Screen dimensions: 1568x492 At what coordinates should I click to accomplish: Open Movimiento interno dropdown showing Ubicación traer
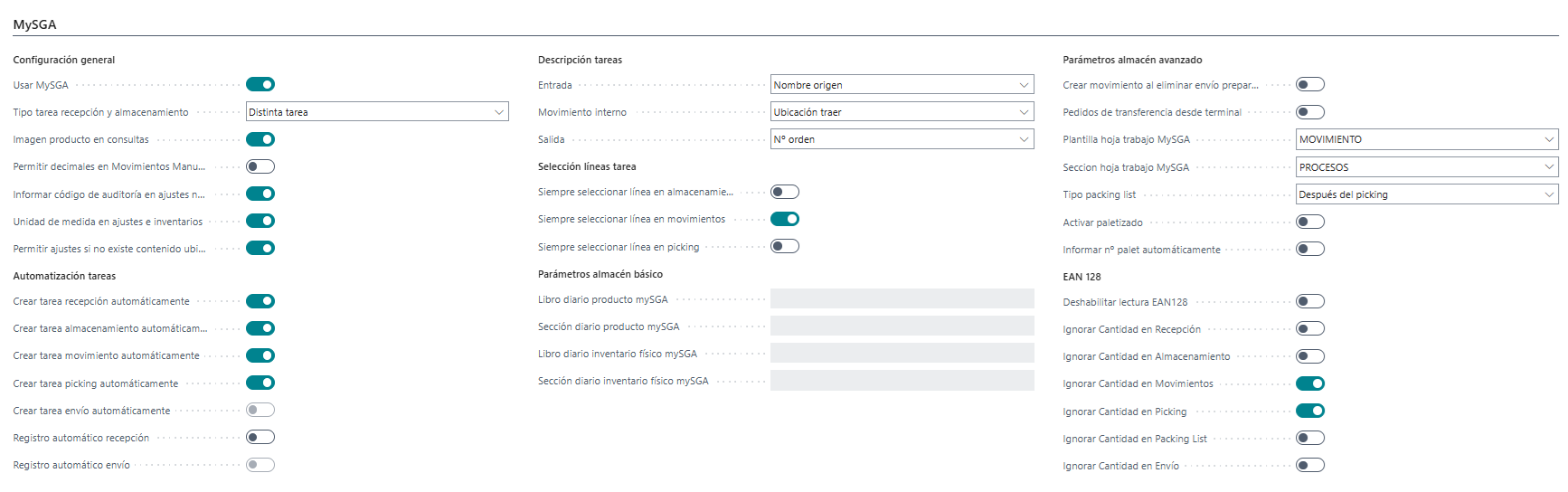(x=902, y=112)
